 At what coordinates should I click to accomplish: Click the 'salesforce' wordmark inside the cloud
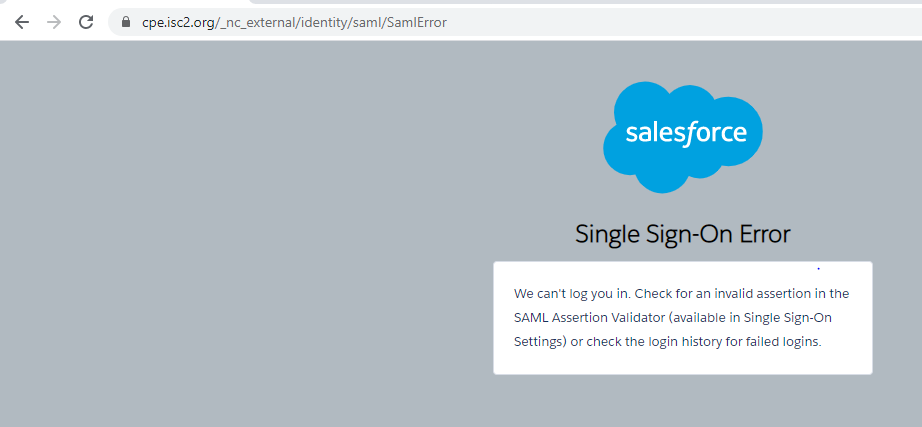pyautogui.click(x=685, y=133)
